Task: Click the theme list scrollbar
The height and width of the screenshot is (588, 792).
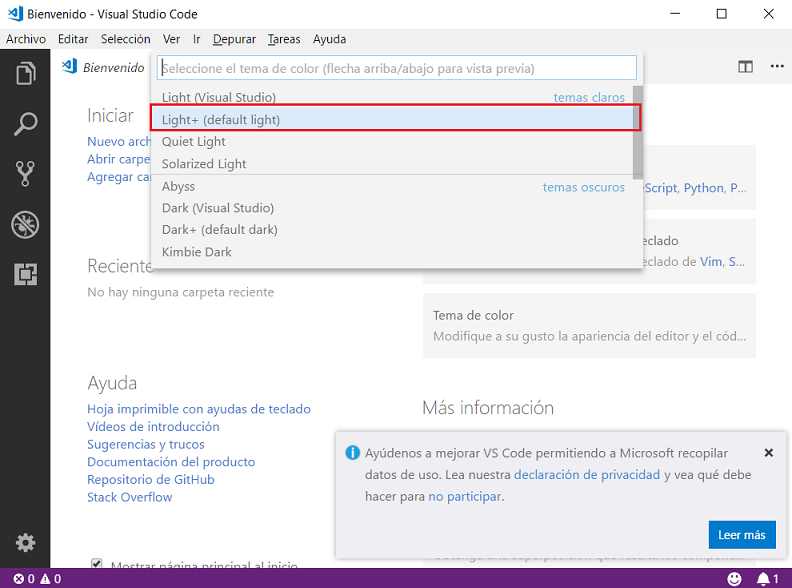Action: point(638,132)
